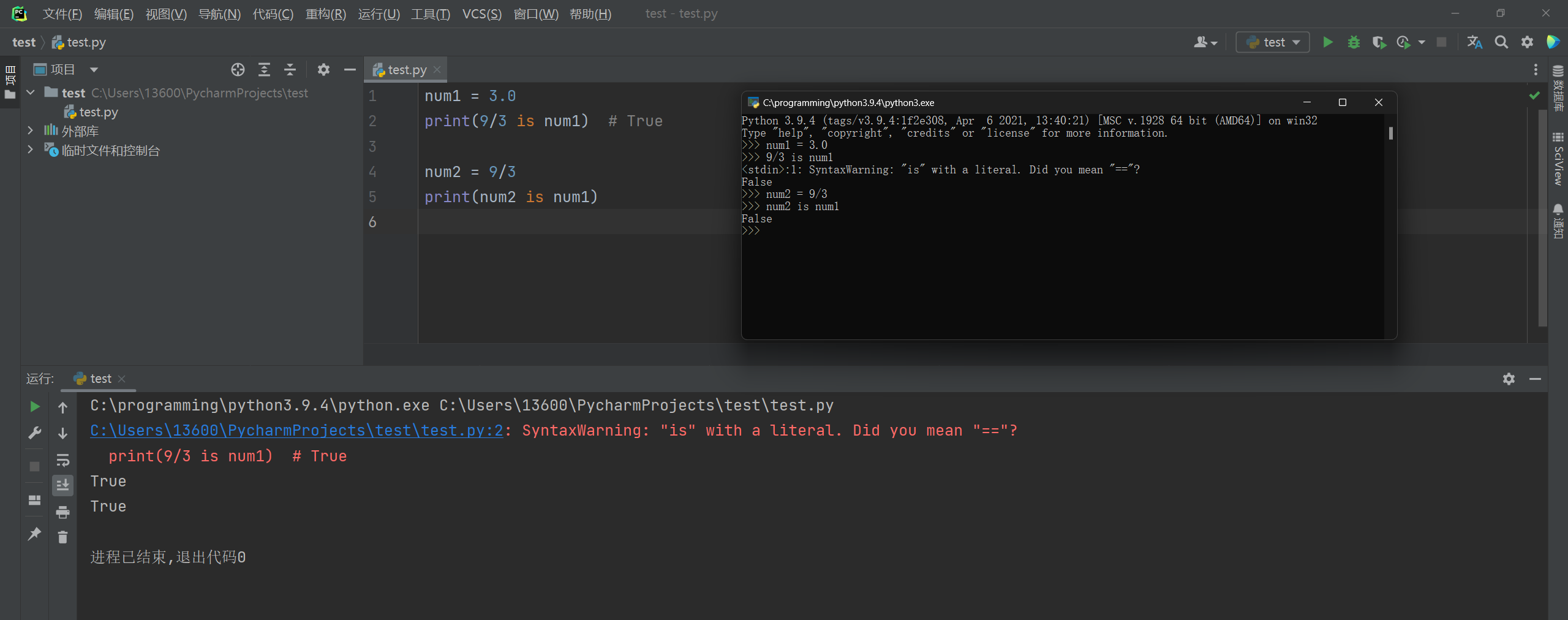Screen dimensions: 1568x620
Task: Close the test run tab
Action: pos(121,379)
